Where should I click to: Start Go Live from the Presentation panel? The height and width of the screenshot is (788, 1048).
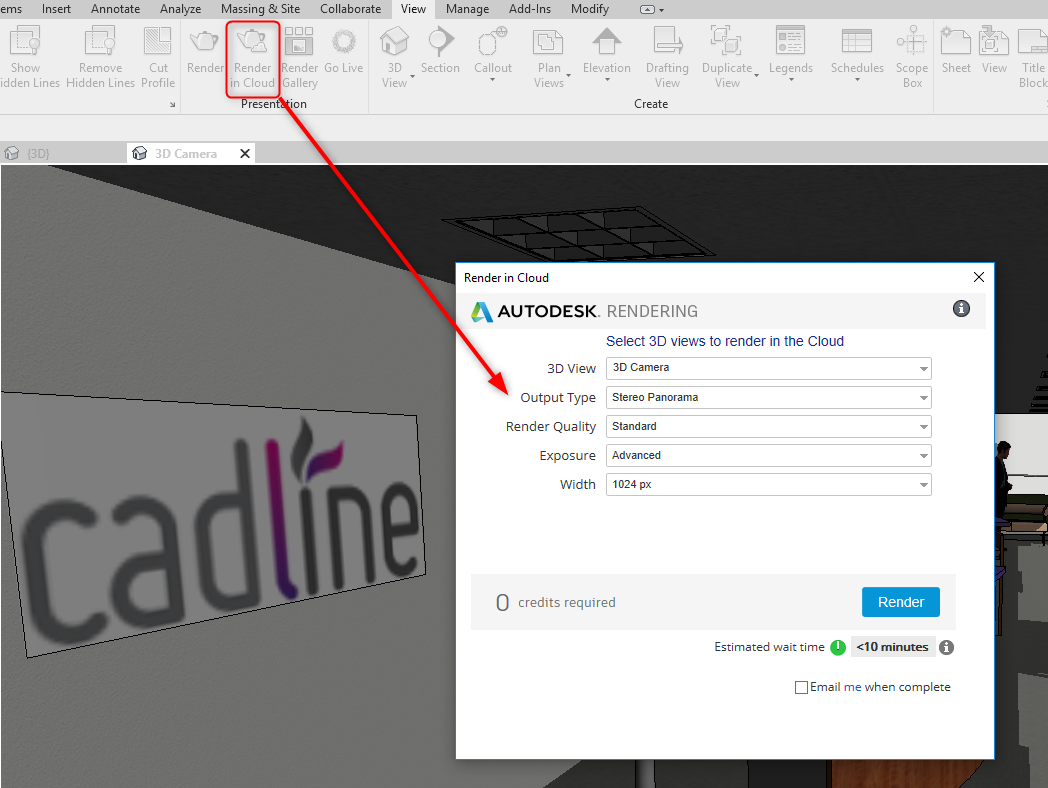click(x=344, y=50)
